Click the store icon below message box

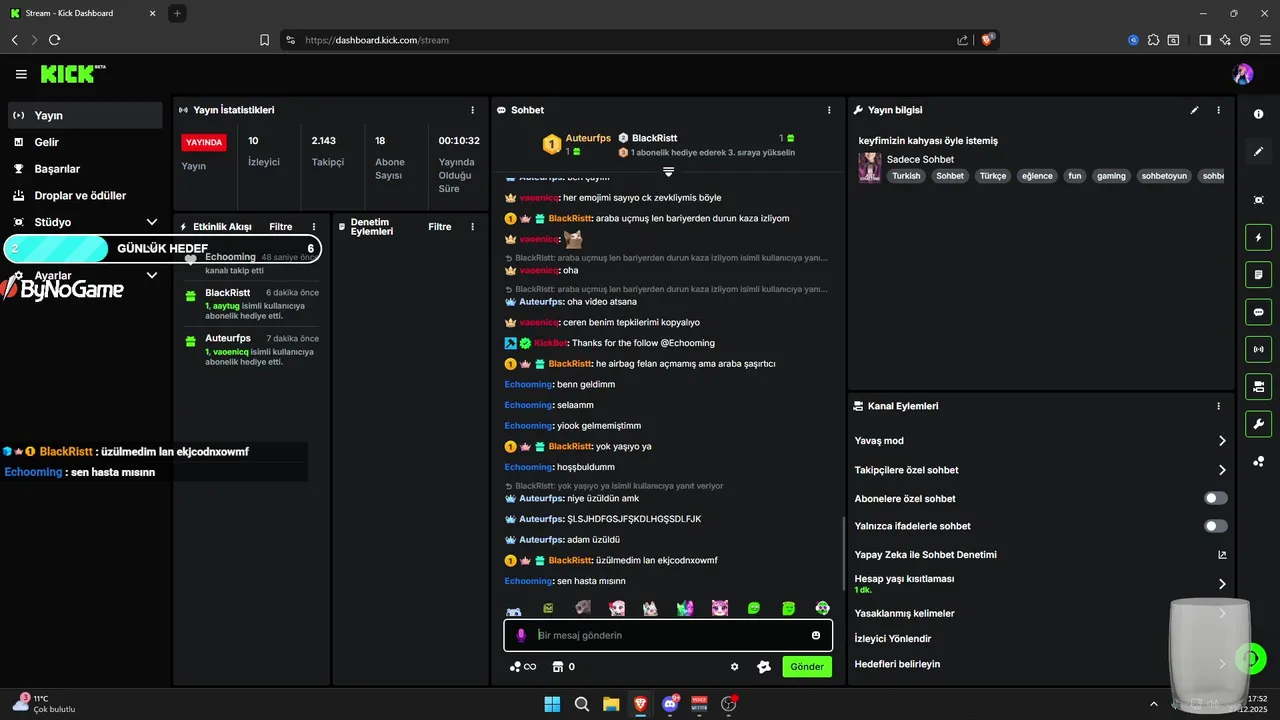point(558,667)
